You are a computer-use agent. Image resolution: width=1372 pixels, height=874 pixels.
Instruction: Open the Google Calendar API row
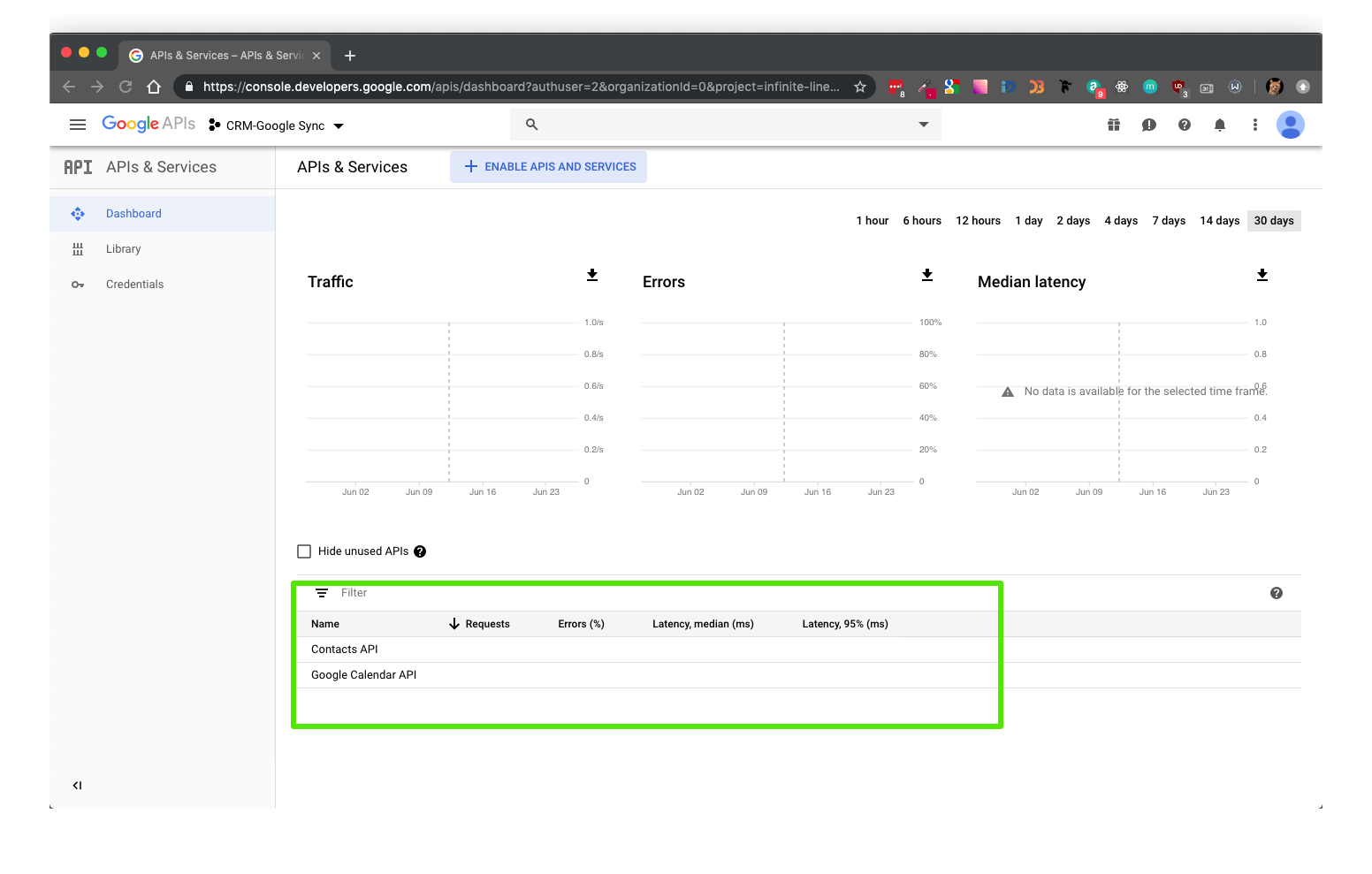click(x=799, y=675)
